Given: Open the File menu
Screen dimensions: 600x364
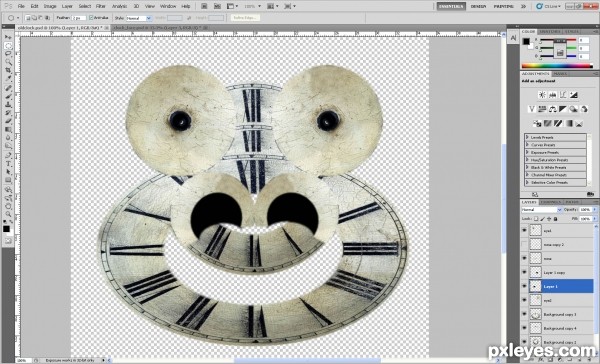Looking at the screenshot, I should tap(21, 6).
